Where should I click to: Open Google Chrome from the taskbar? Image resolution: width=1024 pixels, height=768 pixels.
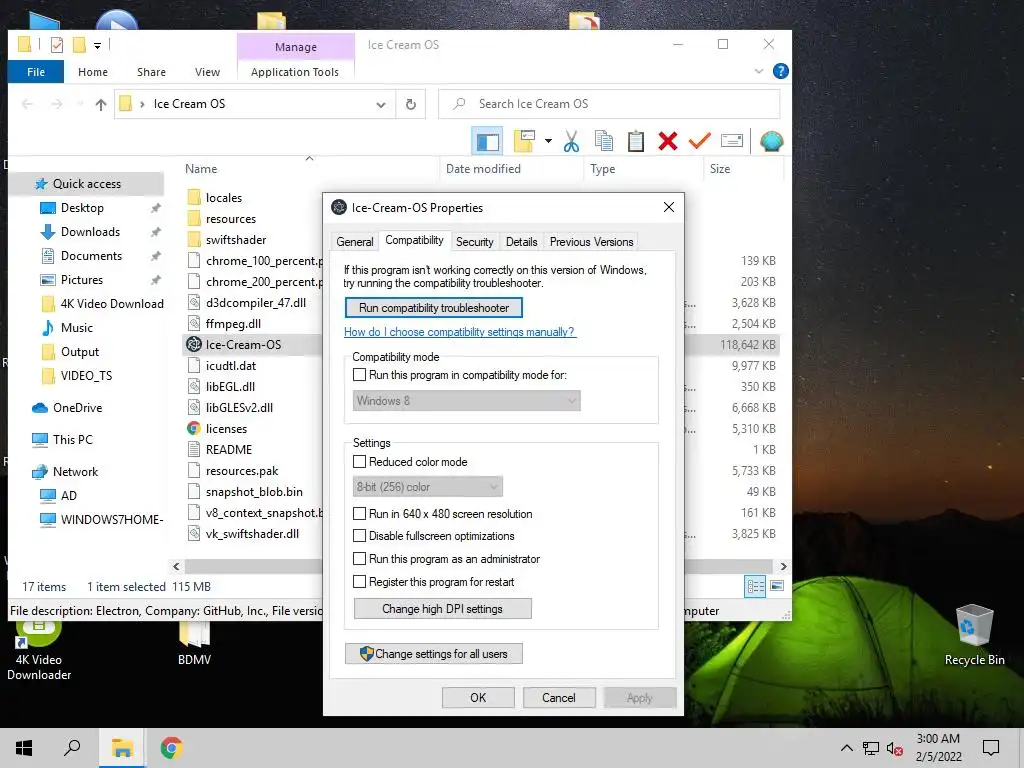171,748
